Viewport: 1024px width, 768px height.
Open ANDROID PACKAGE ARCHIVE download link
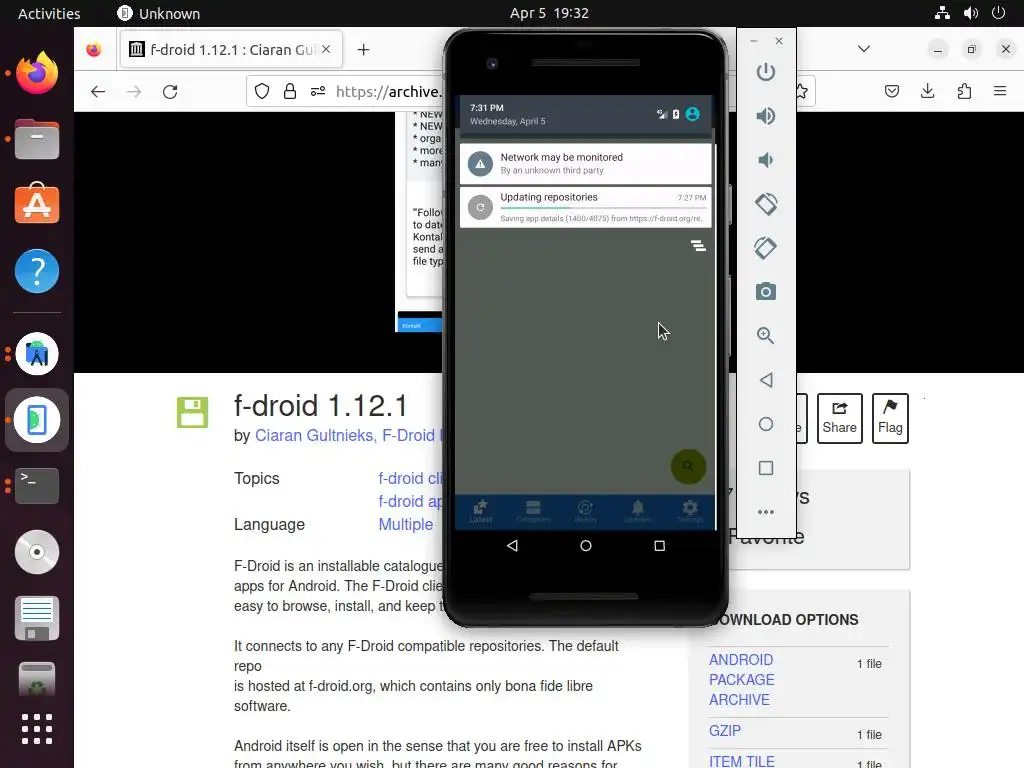click(x=741, y=679)
